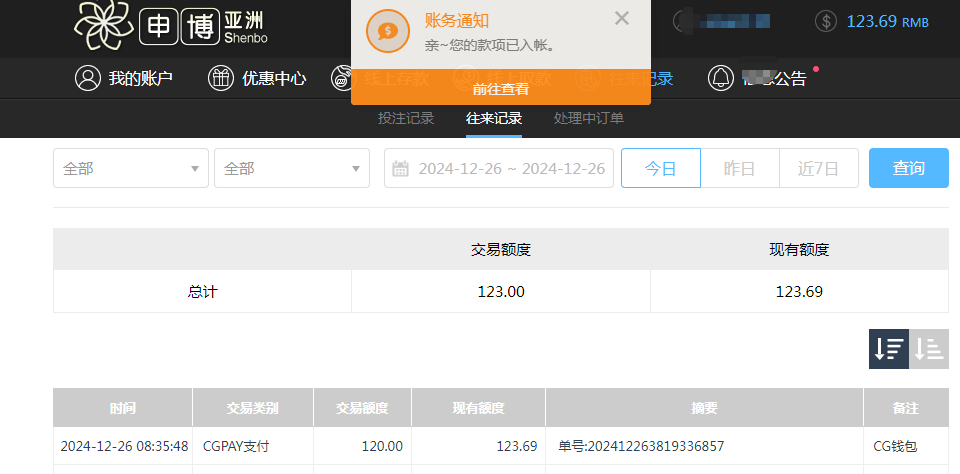Select the ascending sort icon

click(929, 349)
